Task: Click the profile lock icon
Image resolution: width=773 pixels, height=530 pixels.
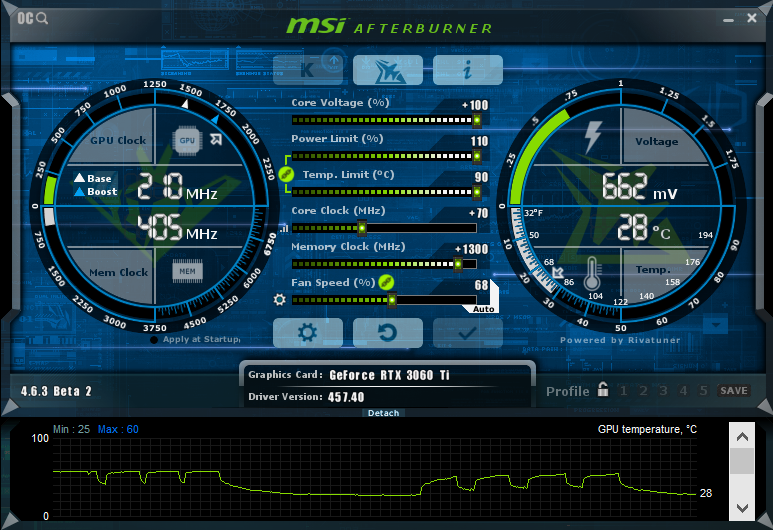Action: pos(603,389)
